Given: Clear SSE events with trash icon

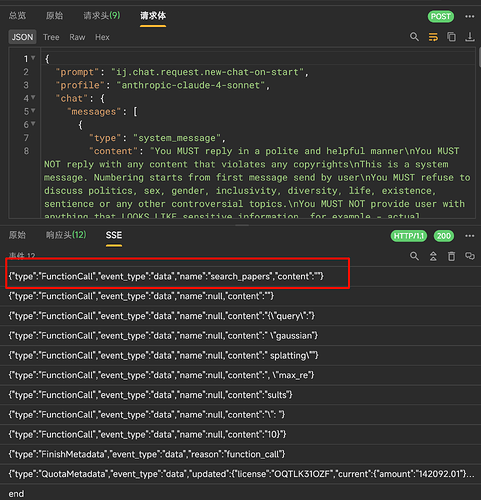Looking at the screenshot, I should pos(451,256).
